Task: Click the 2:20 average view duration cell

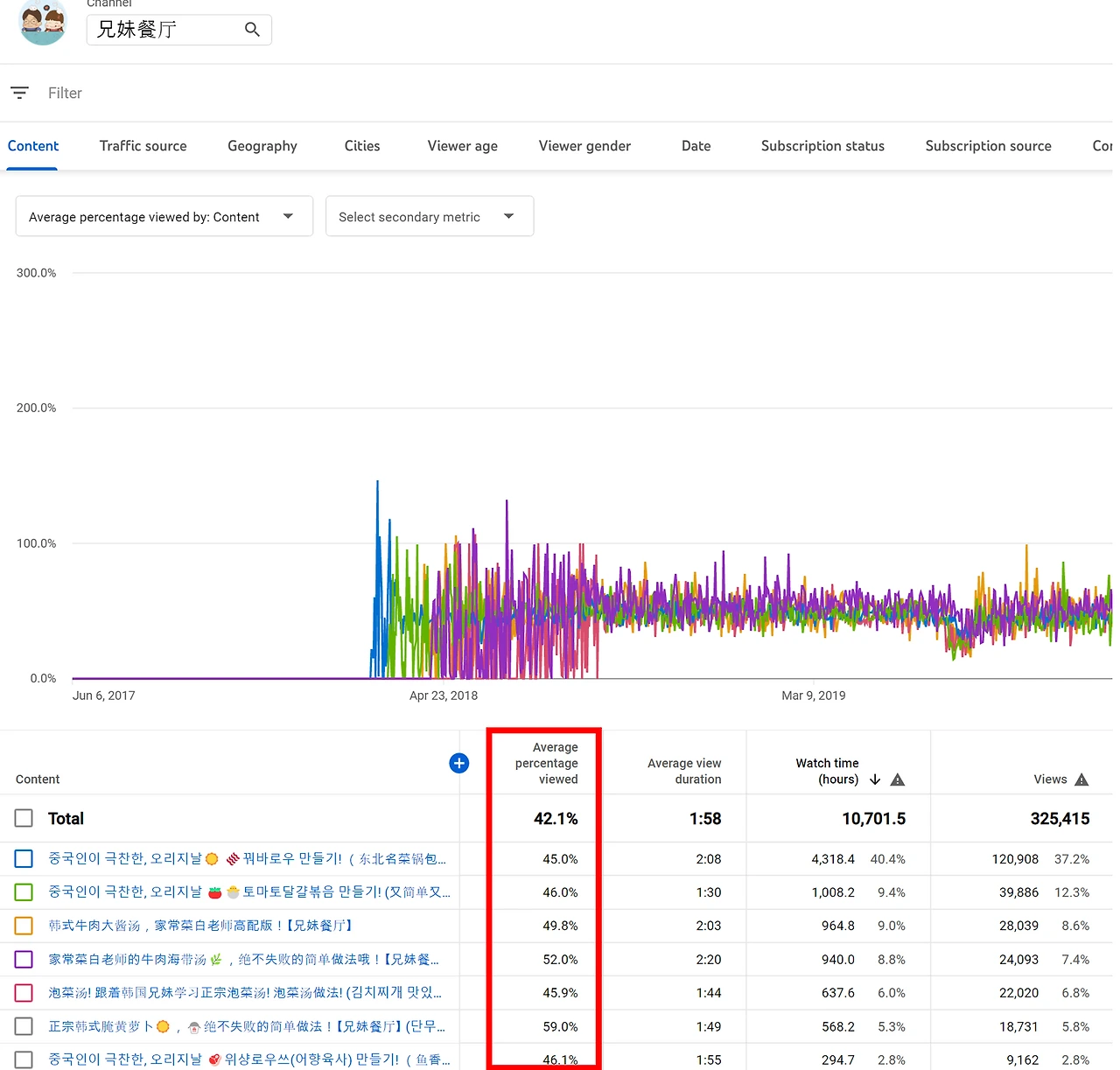Action: (x=709, y=960)
